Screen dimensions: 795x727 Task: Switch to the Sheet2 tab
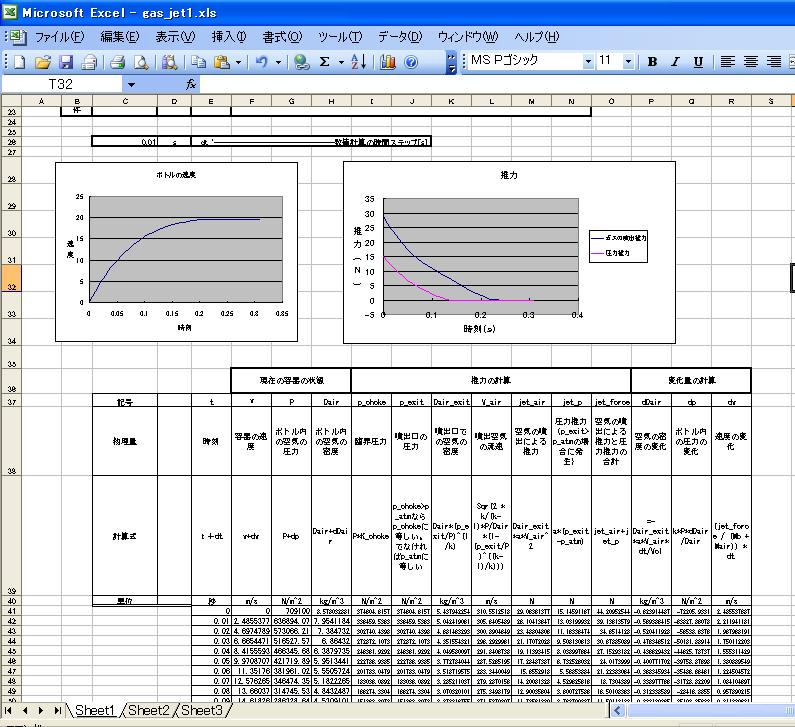(148, 710)
